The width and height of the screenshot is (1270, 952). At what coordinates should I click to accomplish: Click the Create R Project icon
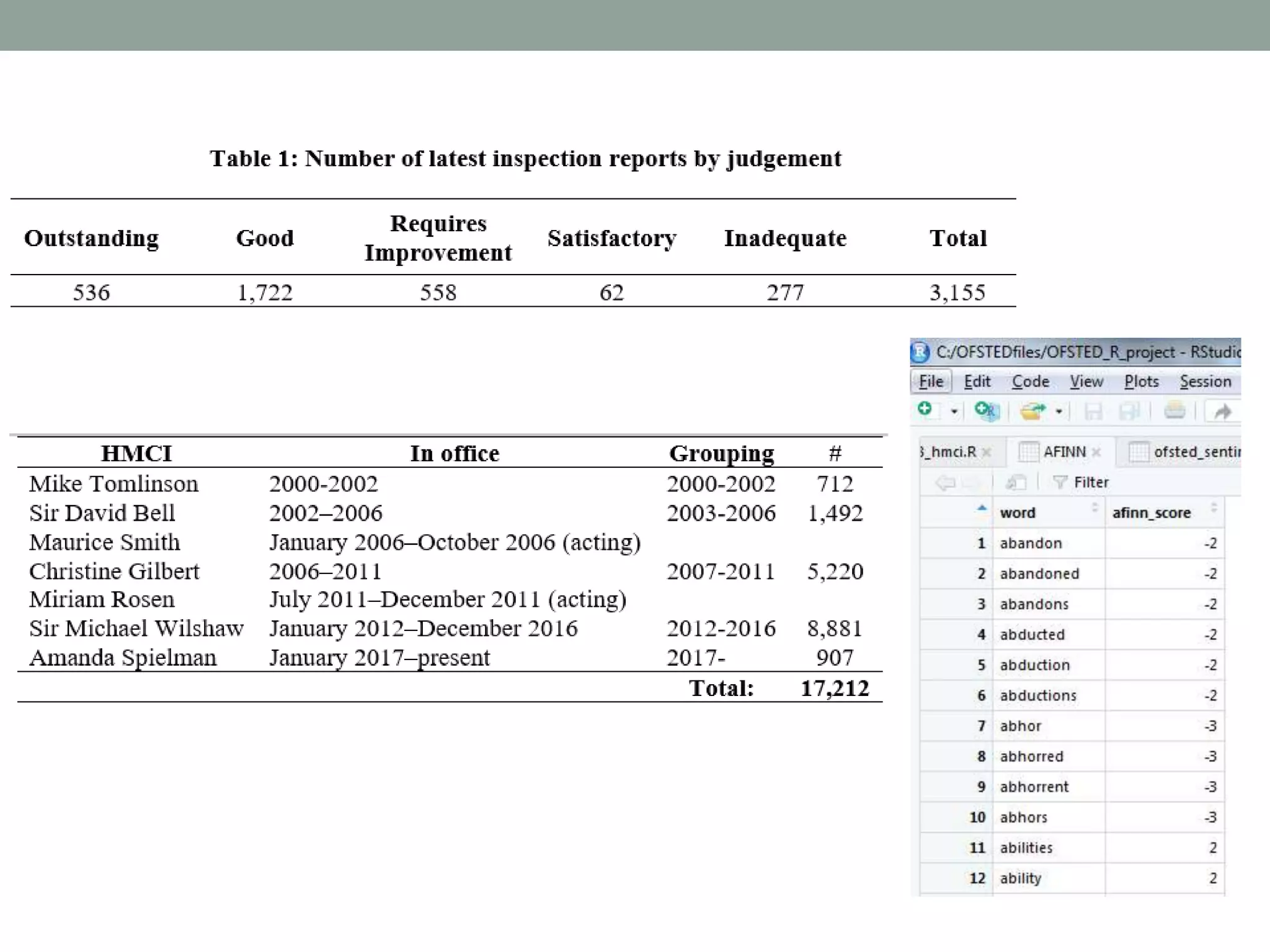(x=985, y=411)
